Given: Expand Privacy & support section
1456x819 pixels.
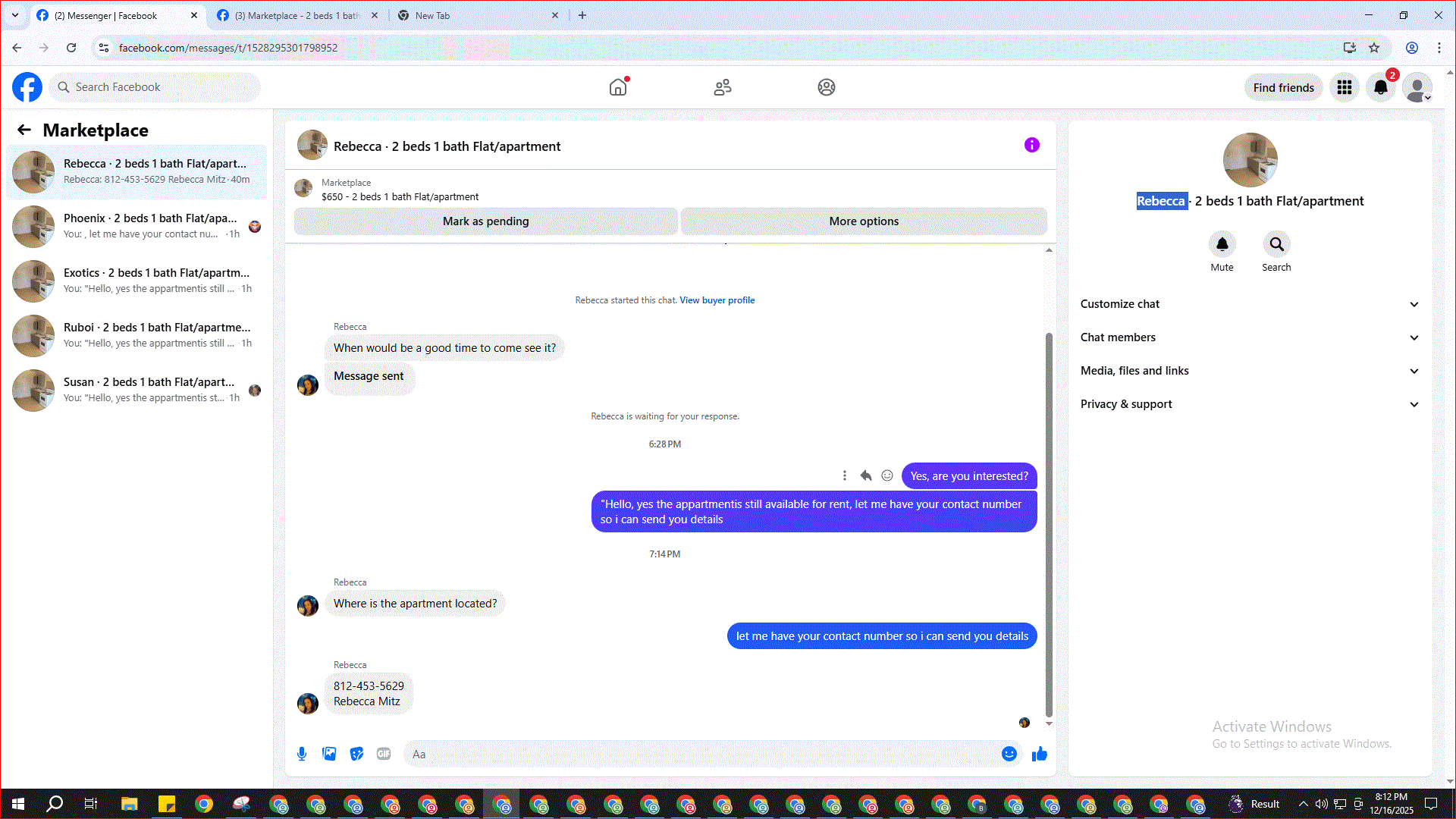Looking at the screenshot, I should [1249, 404].
